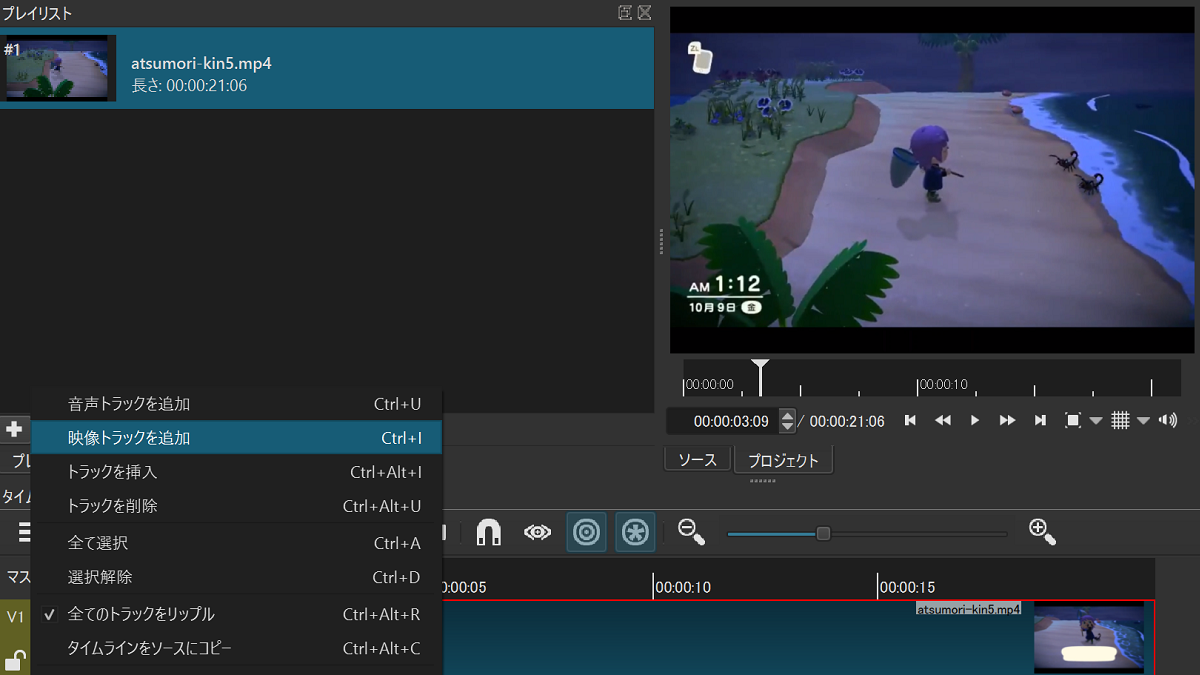Screen dimensions: 1200x675
Task: Toggle scrub while dragging eye icon
Action: pyautogui.click(x=538, y=532)
